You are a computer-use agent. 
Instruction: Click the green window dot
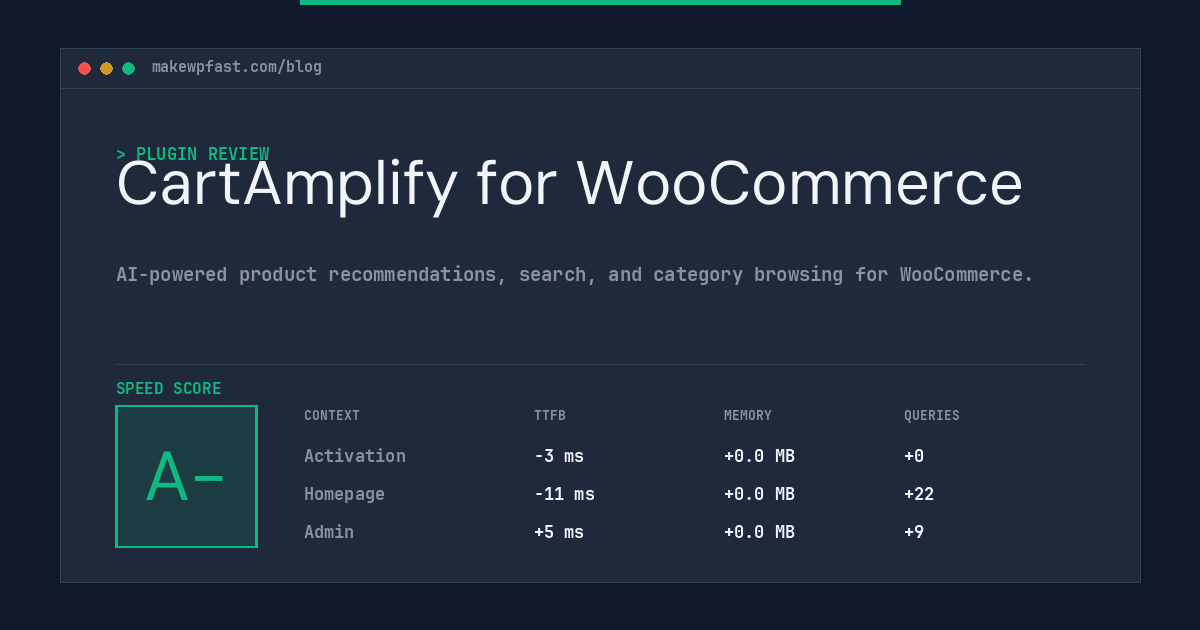click(x=128, y=68)
